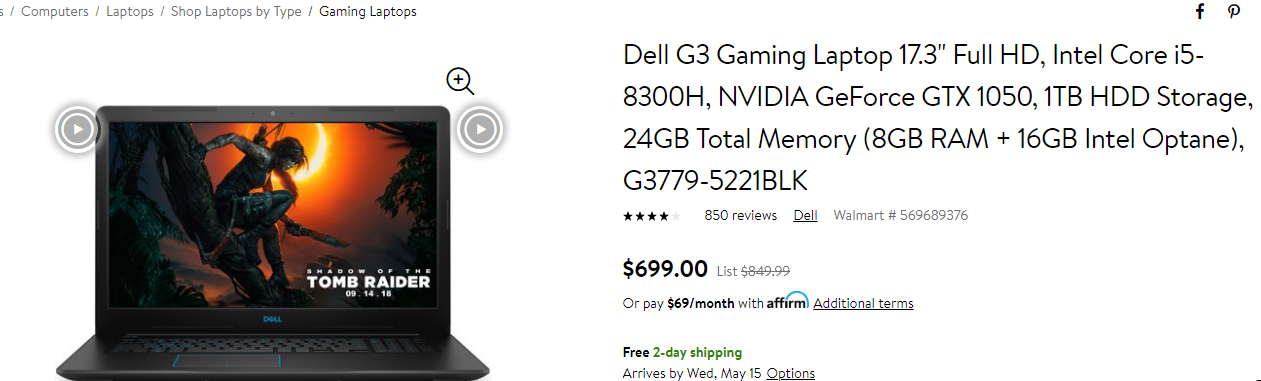Go to Laptops breadcrumb
This screenshot has height=381, width=1261.
click(x=130, y=12)
